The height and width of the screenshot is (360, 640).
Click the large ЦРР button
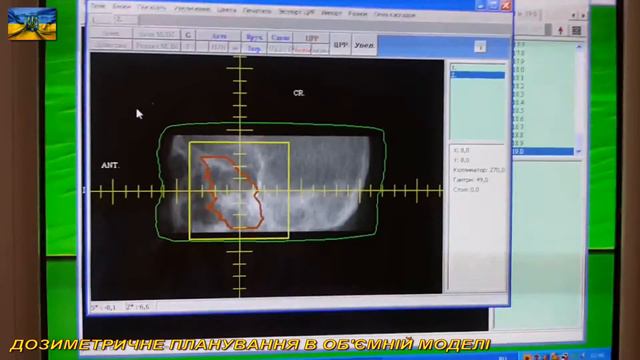(340, 44)
